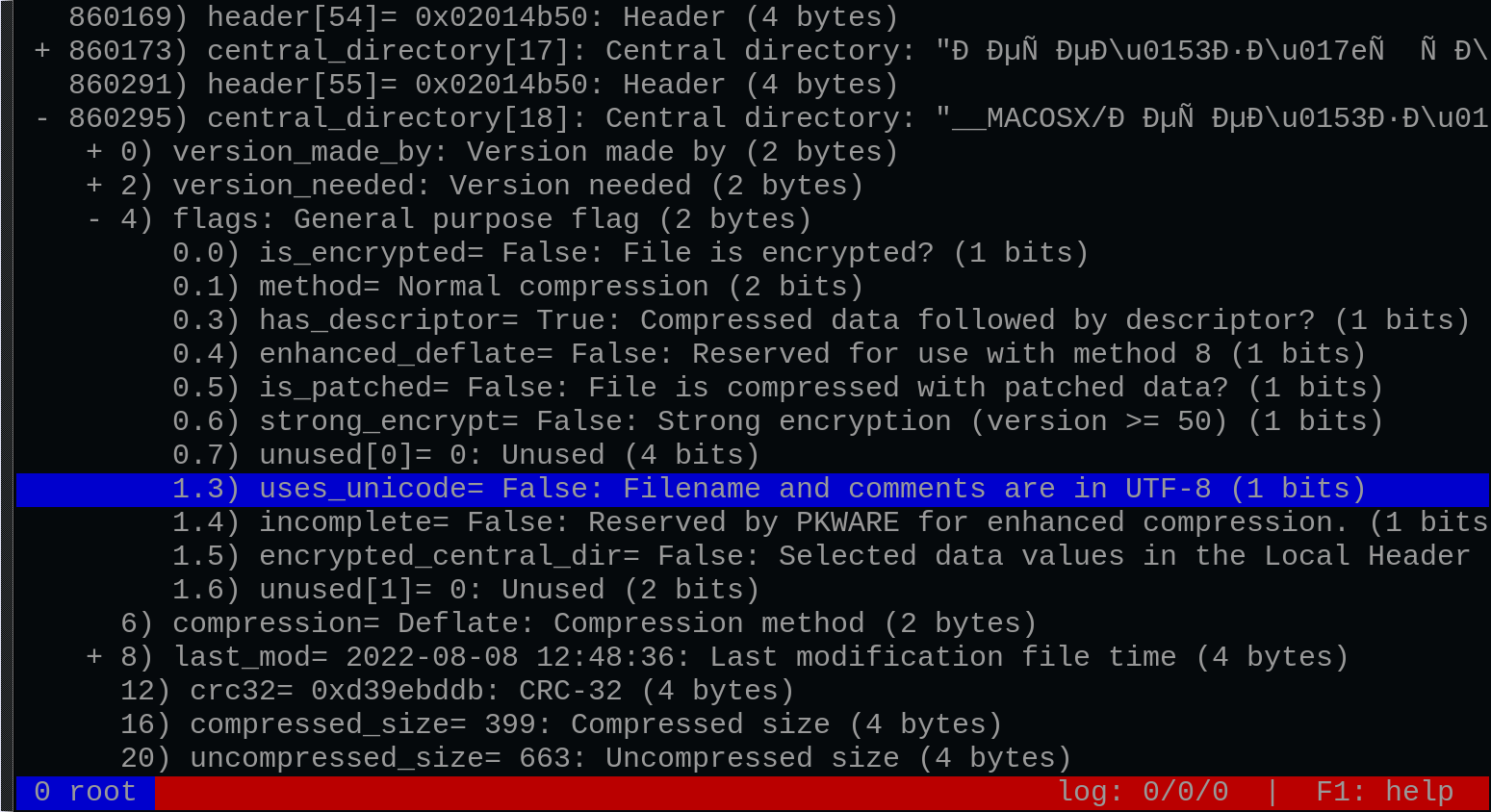Screen dimensions: 1491x812
Task: Click 'F1: help' in the status bar
Action: pyautogui.click(x=1384, y=792)
